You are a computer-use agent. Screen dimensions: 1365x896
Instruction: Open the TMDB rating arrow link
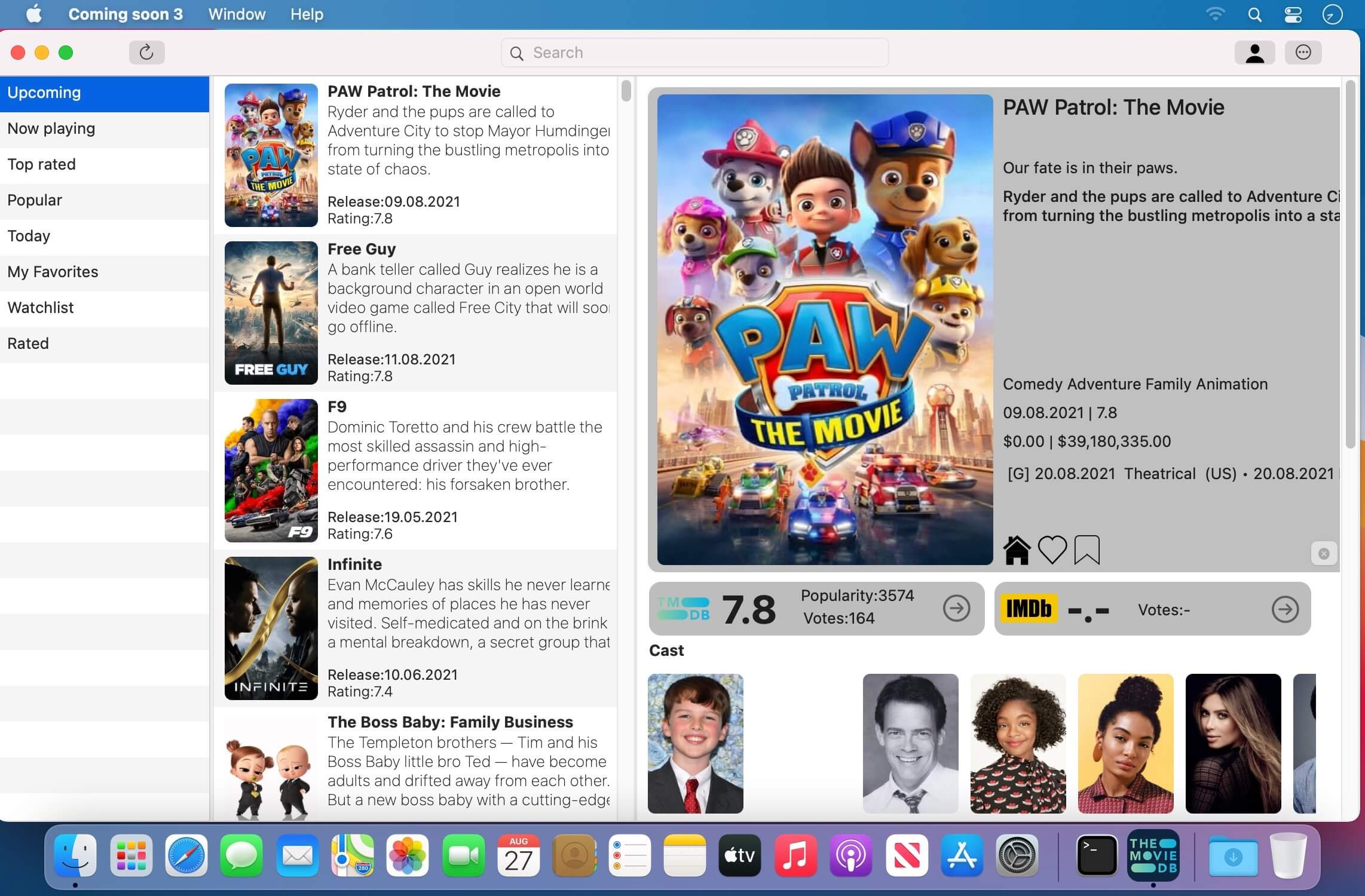(x=956, y=609)
